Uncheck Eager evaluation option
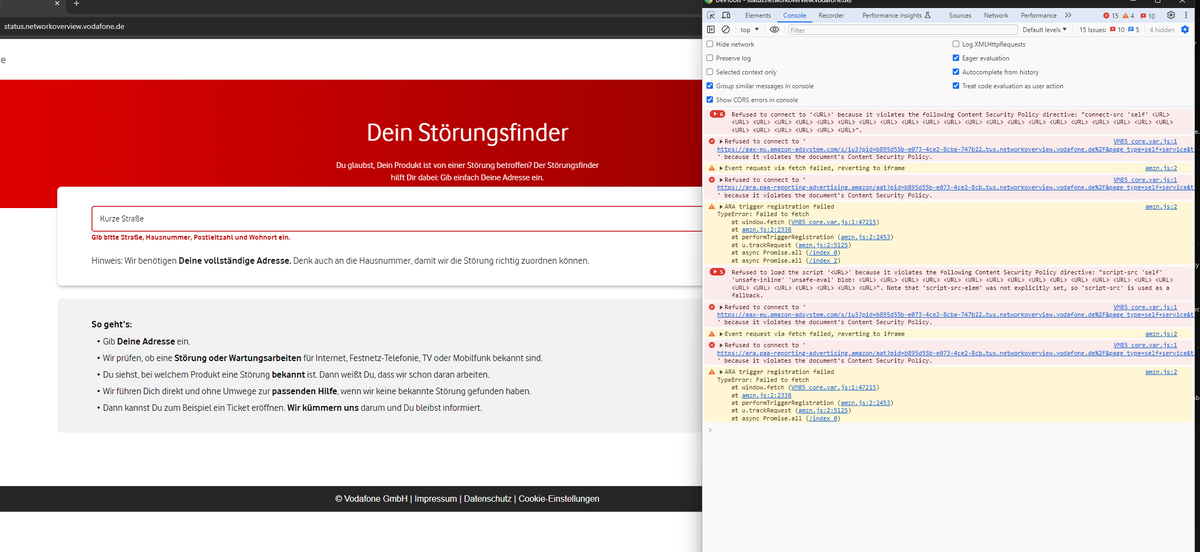Viewport: 1200px width, 552px height. coord(956,58)
